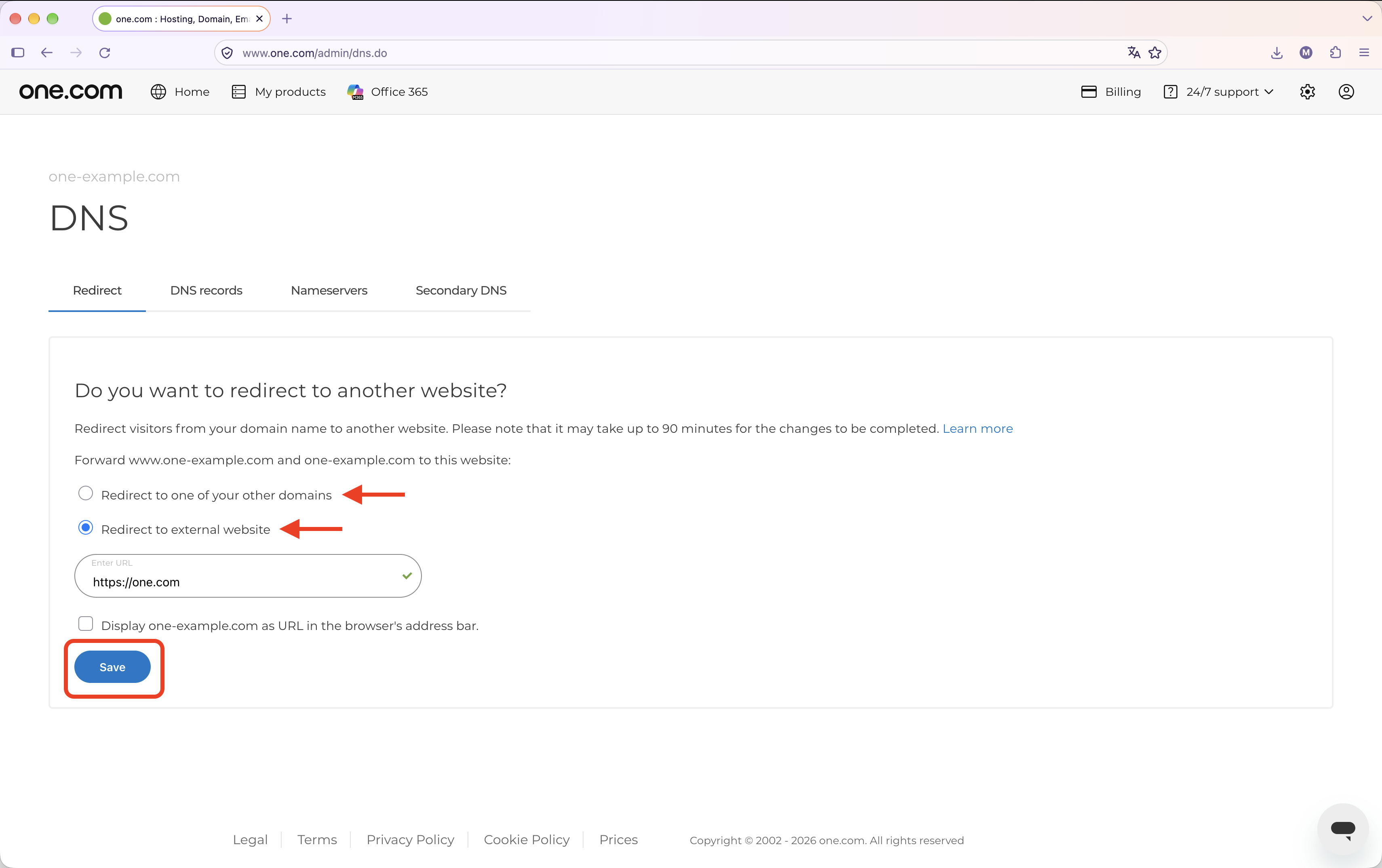Image resolution: width=1382 pixels, height=868 pixels.
Task: Click the shield icon in address bar
Action: click(x=227, y=53)
